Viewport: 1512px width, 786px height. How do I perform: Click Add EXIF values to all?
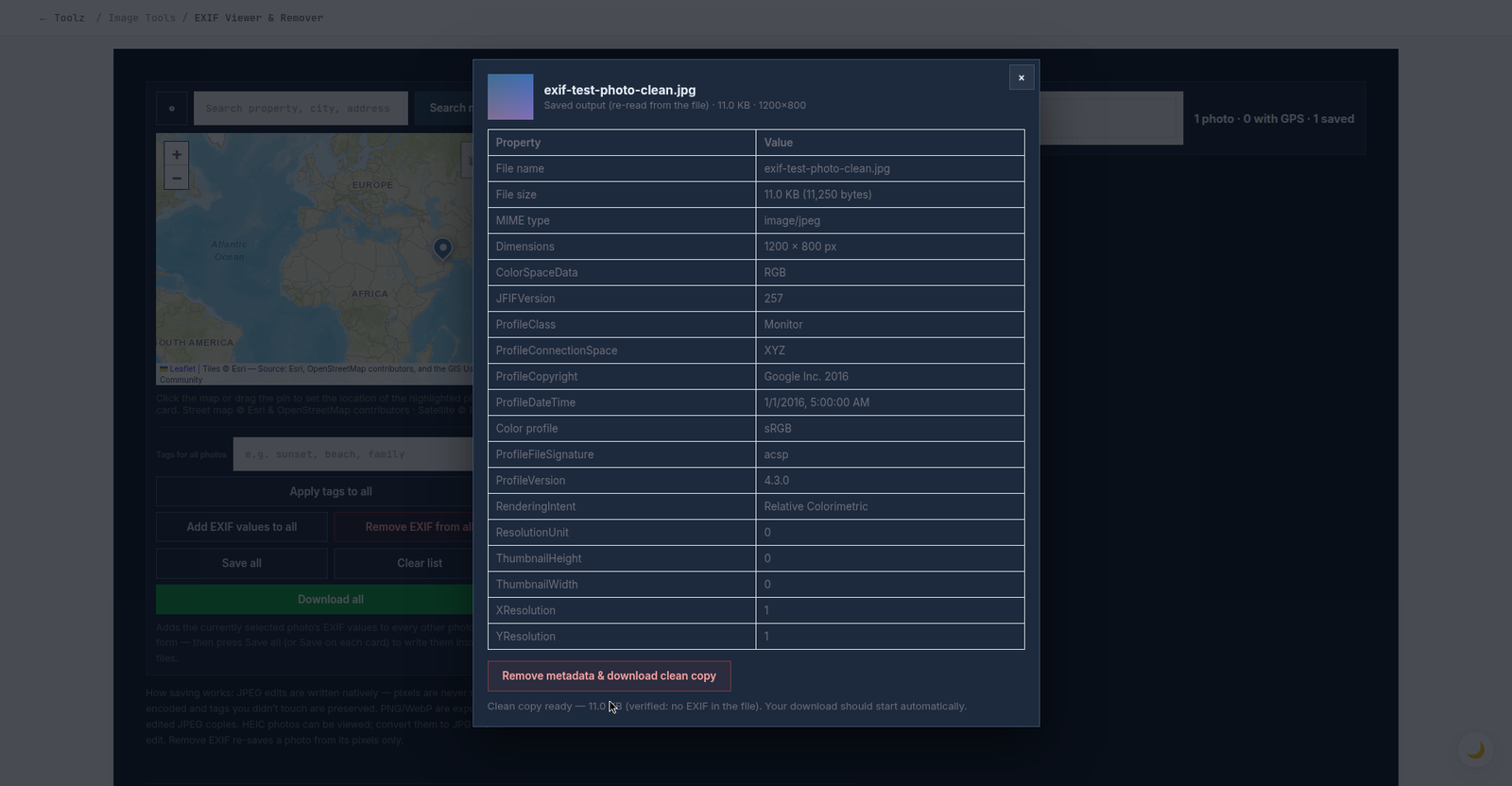(x=242, y=527)
